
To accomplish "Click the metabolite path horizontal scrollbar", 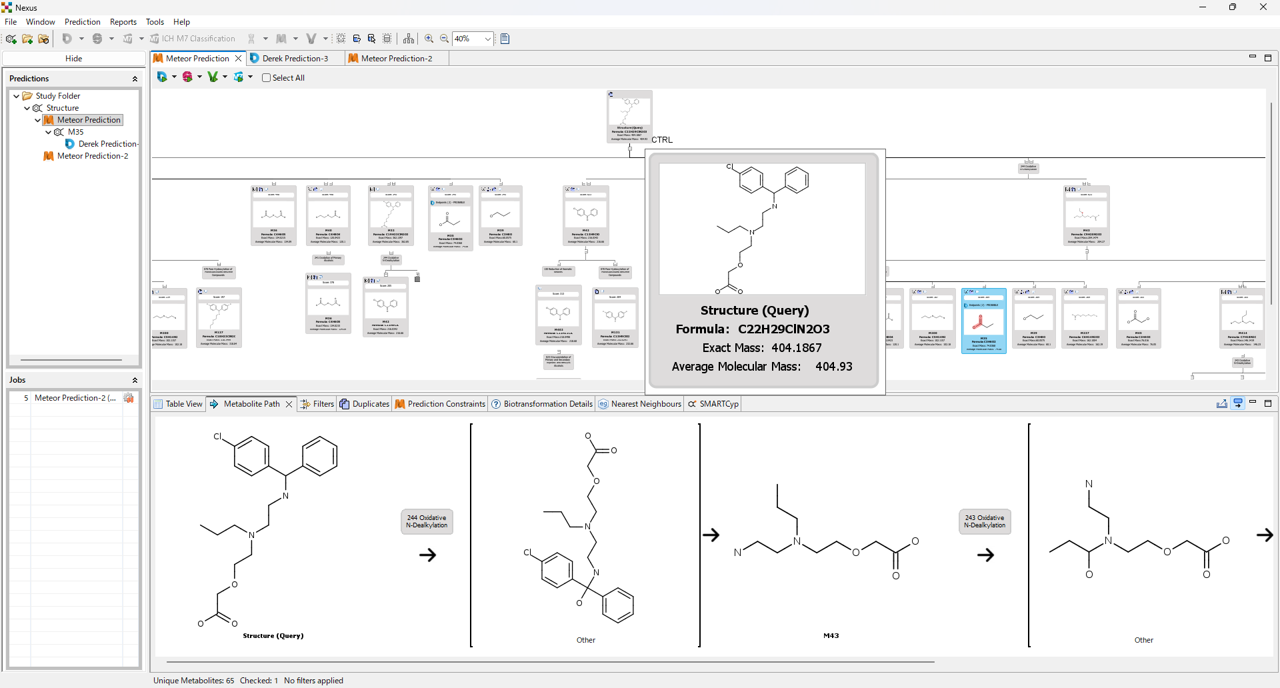I will click(550, 661).
